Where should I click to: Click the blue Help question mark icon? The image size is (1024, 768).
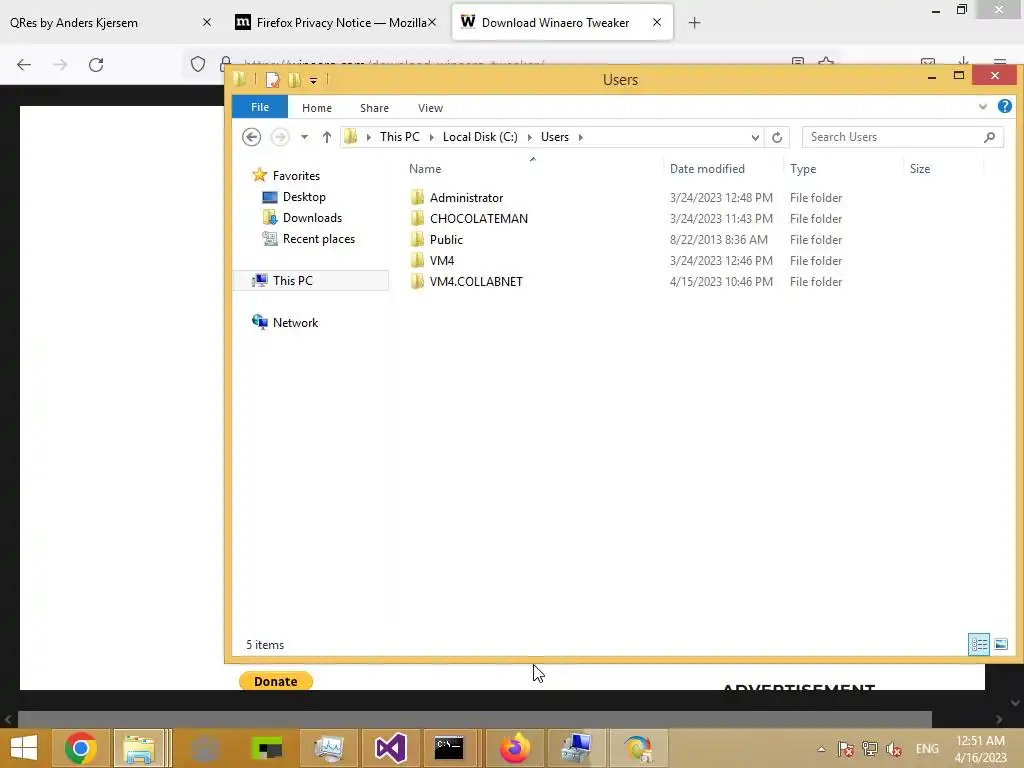1004,106
